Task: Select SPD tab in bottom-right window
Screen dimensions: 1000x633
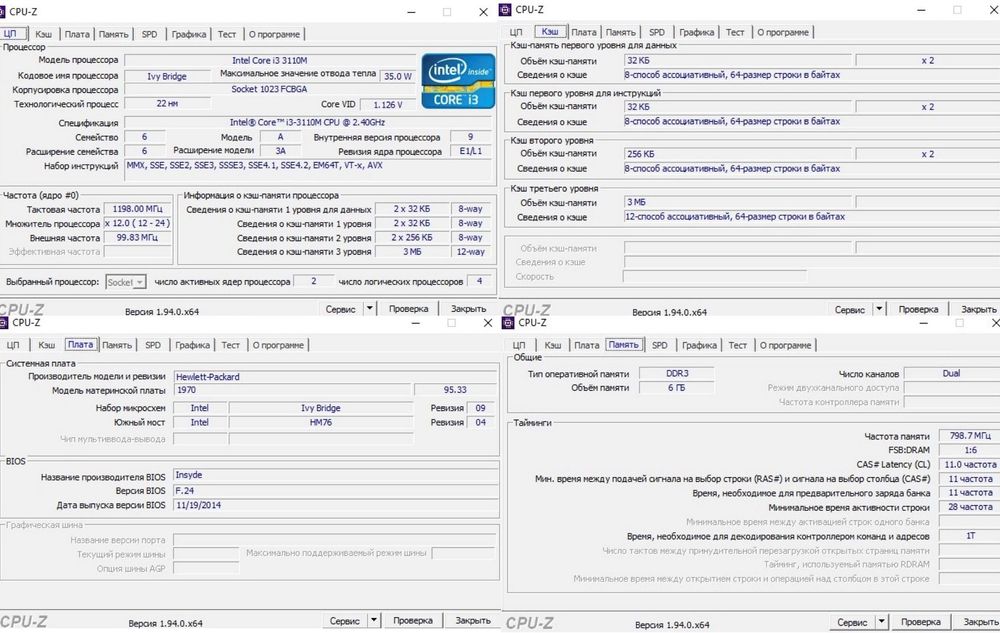Action: tap(659, 345)
